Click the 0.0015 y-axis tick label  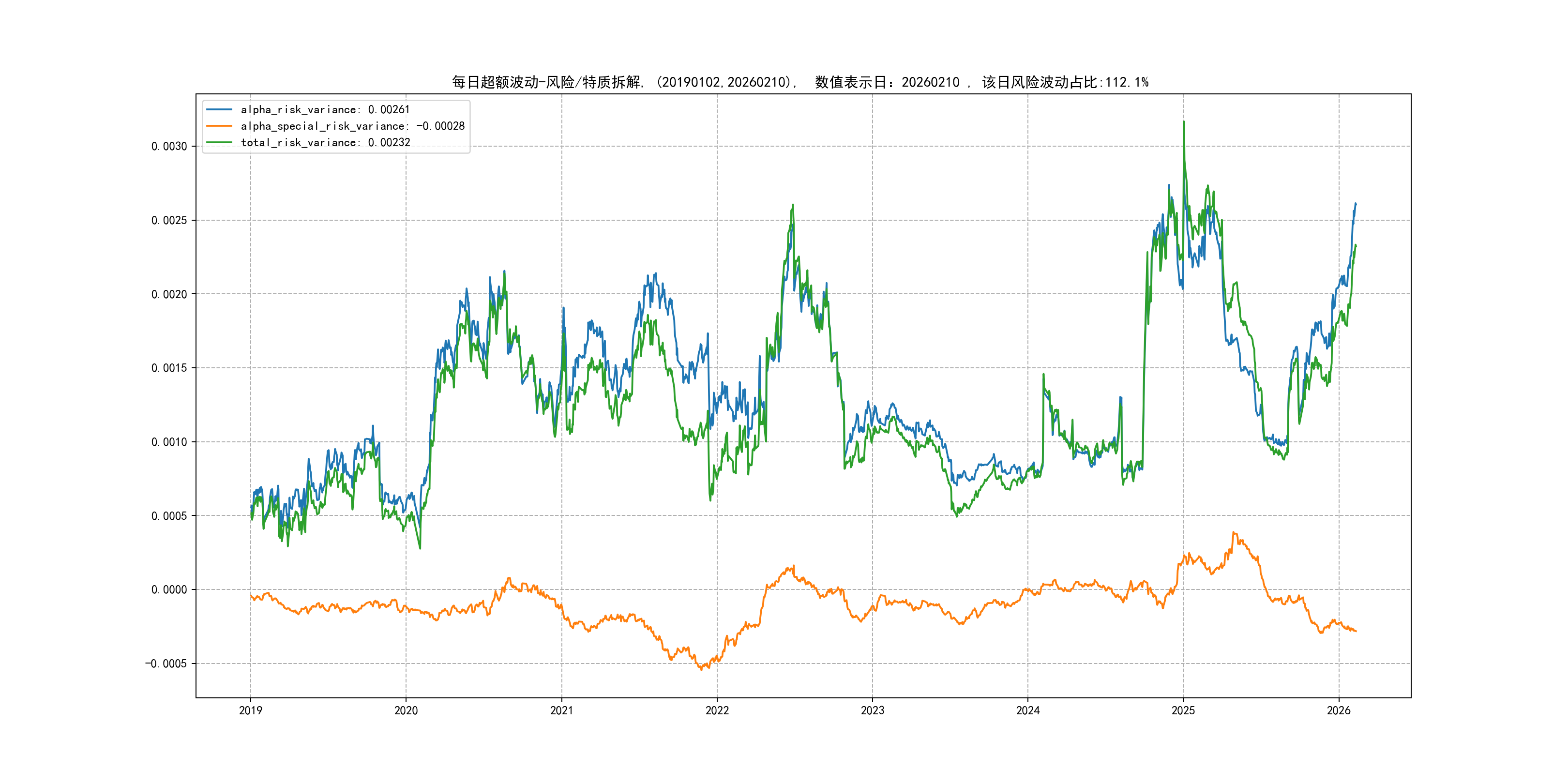coord(169,368)
